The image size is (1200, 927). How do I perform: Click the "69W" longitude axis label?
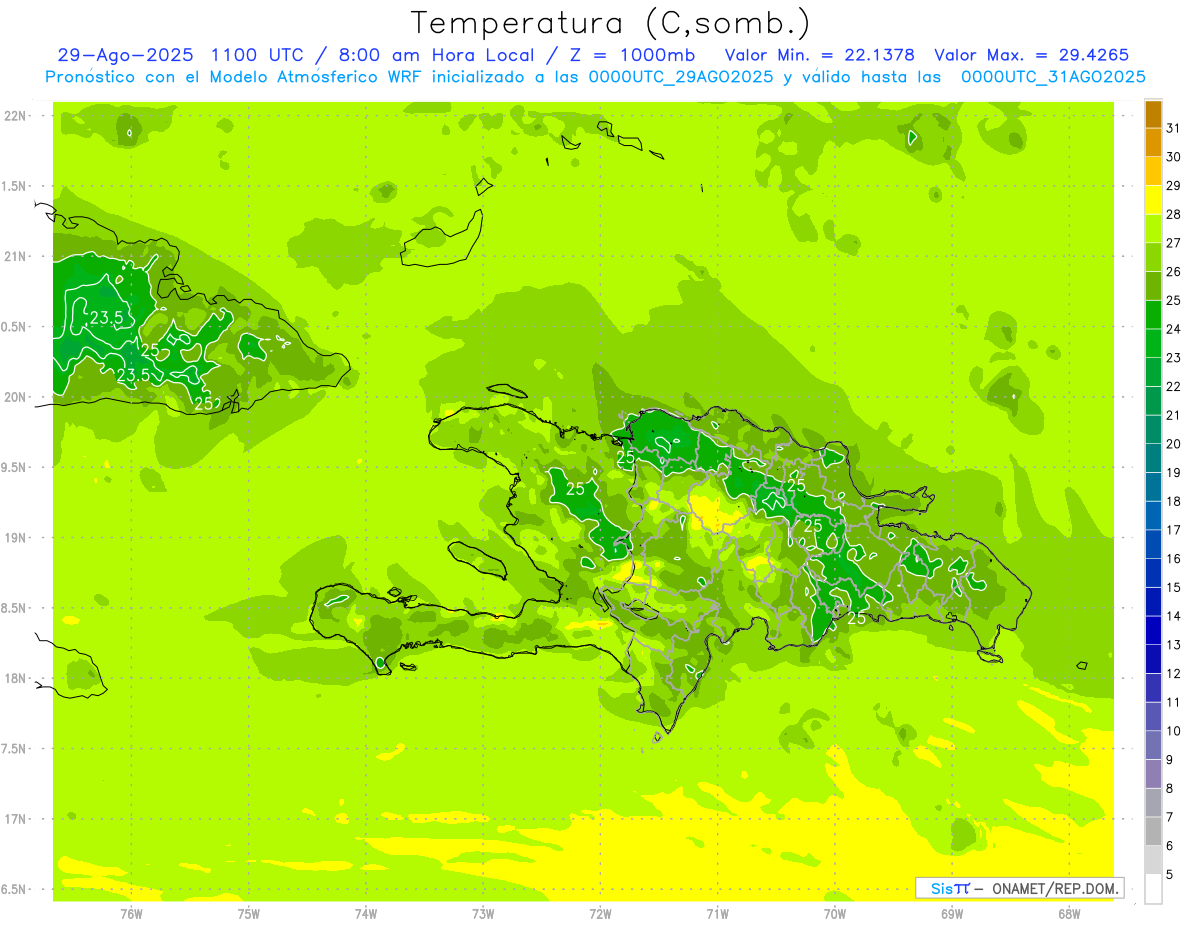click(x=952, y=914)
